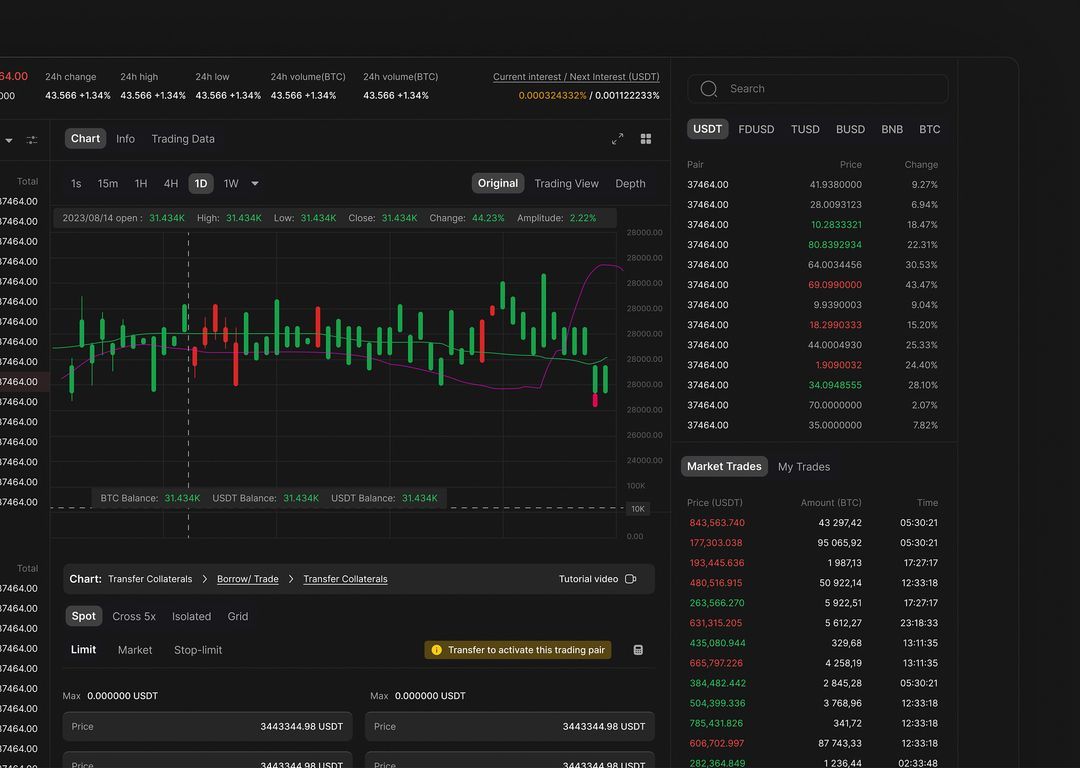
Task: Select the BUSD market tab
Action: tap(851, 129)
